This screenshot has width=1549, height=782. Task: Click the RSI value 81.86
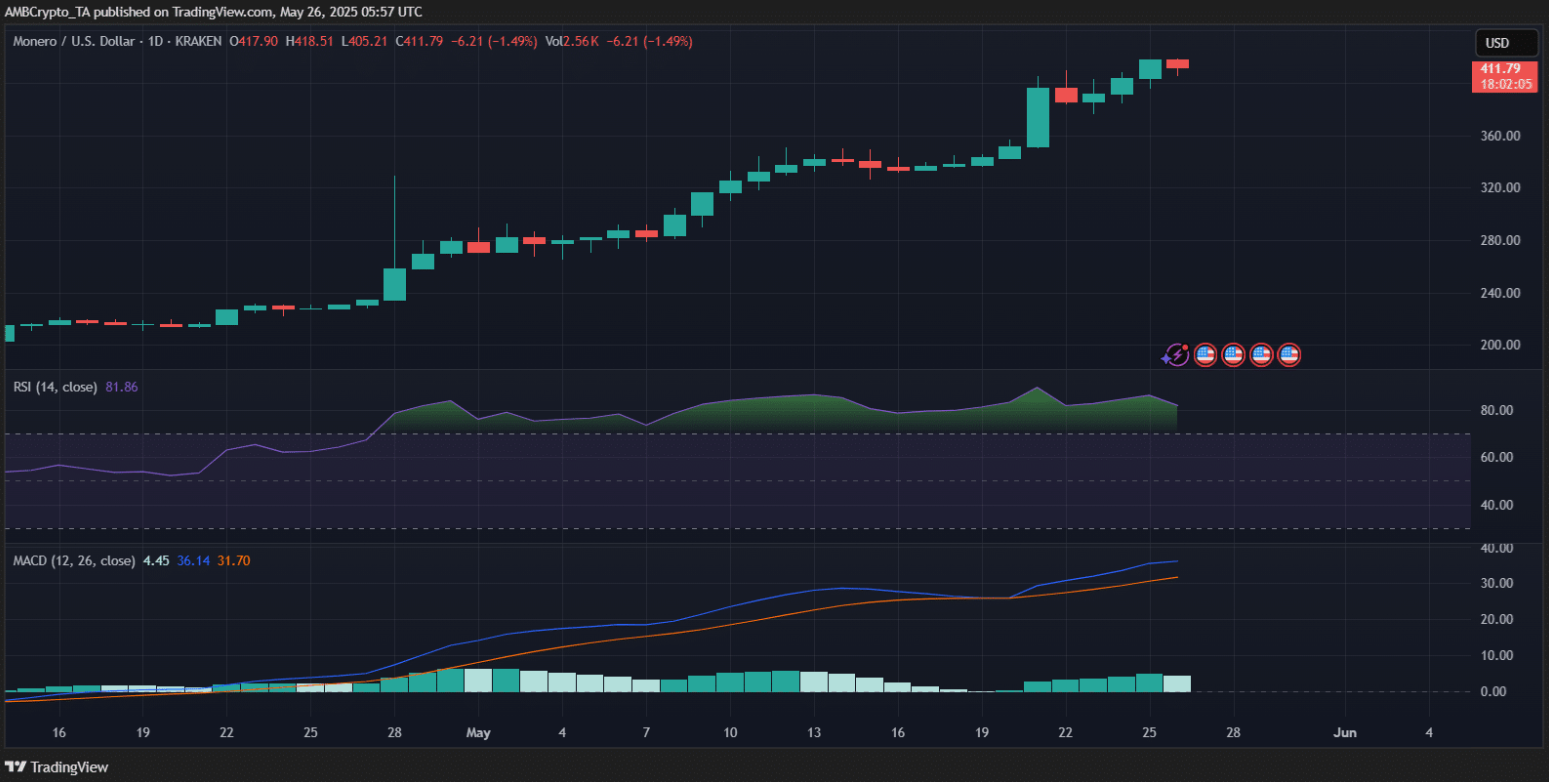click(121, 386)
